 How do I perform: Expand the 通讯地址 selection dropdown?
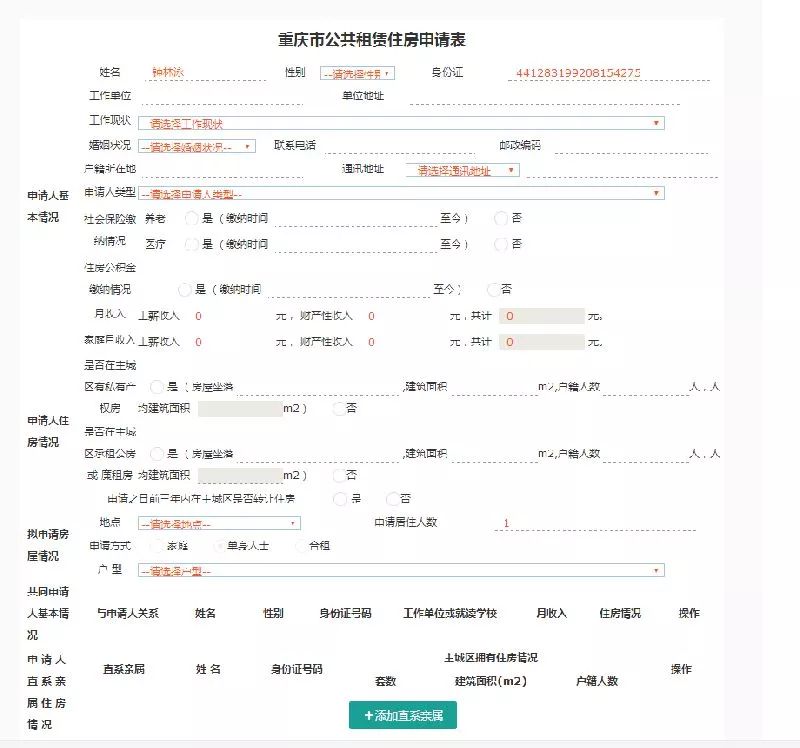coord(463,170)
